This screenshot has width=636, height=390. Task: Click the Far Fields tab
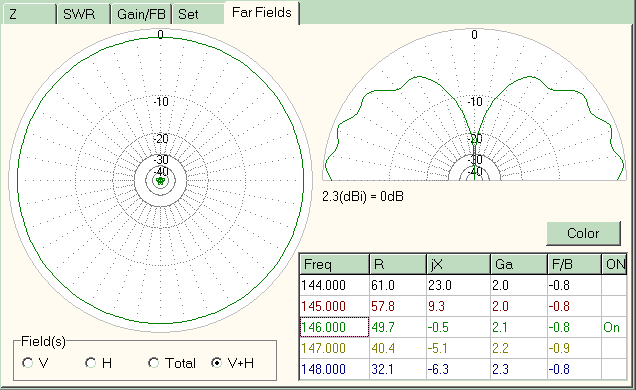(262, 13)
